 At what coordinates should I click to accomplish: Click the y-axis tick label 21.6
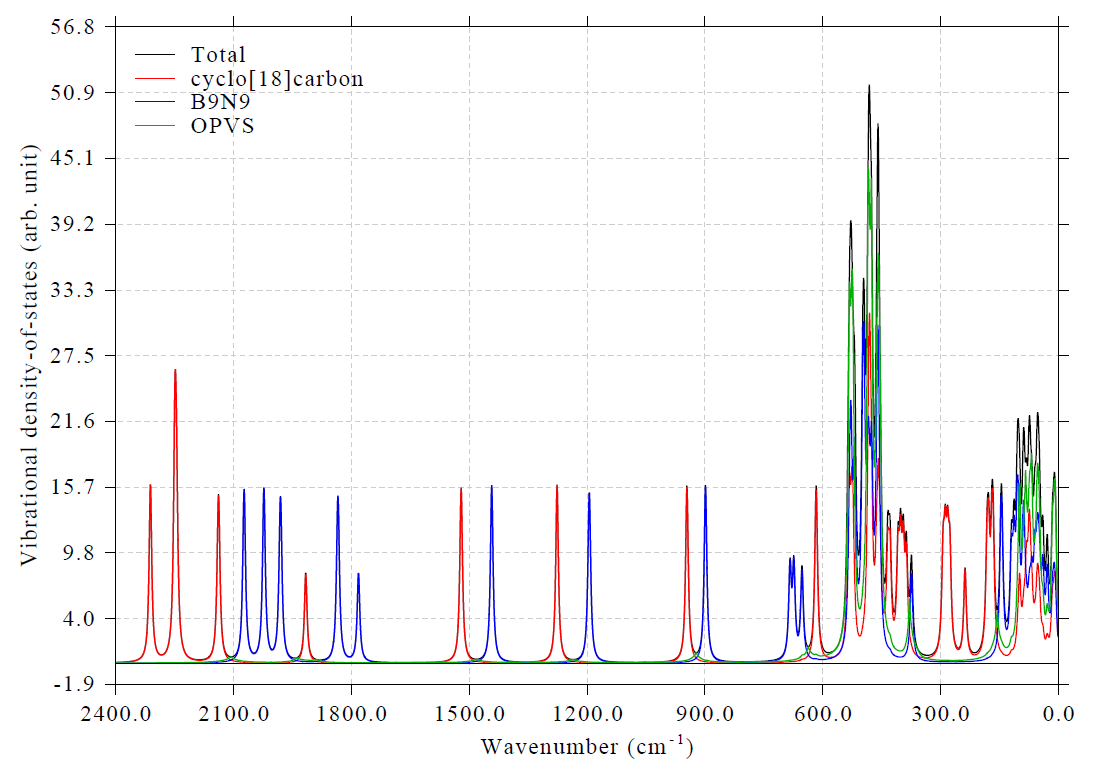(72, 421)
